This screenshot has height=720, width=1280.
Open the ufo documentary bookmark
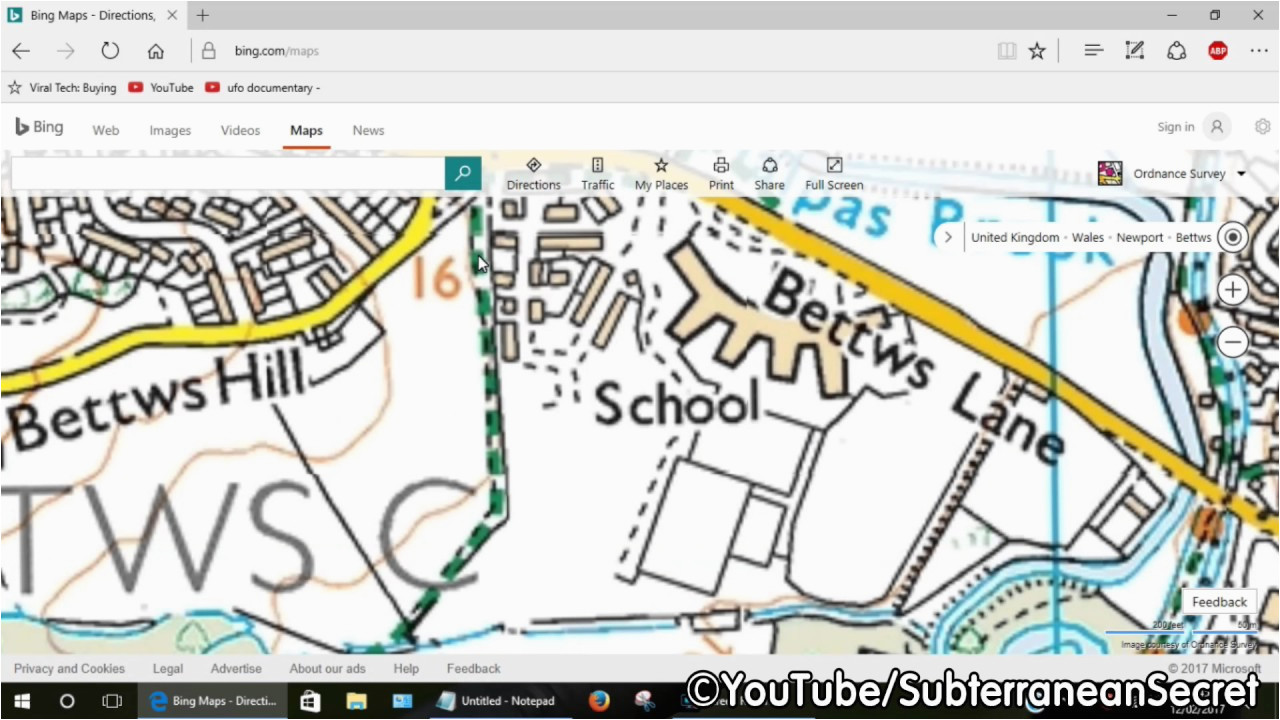(262, 88)
